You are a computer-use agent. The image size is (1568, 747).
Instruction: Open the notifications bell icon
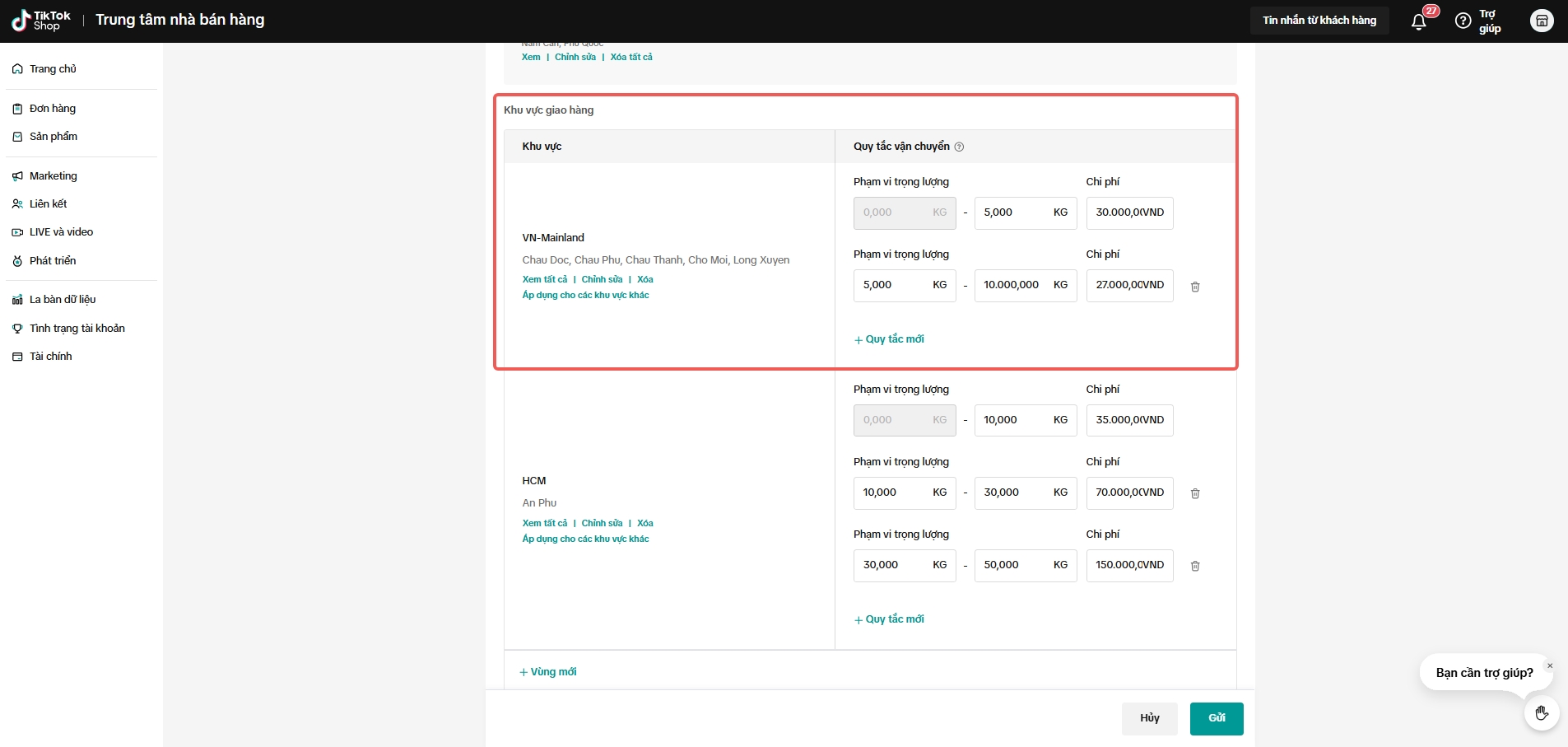coord(1418,21)
